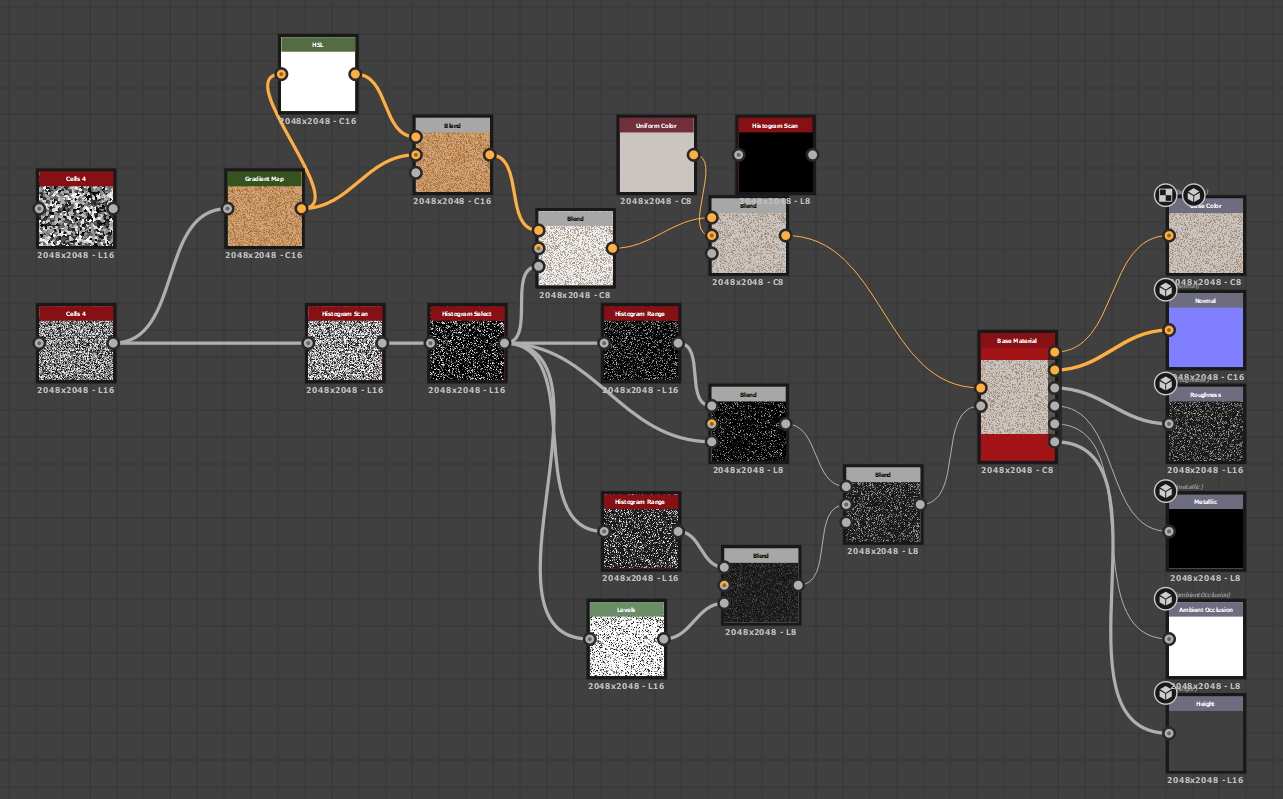Click the Levels node input connector

click(590, 638)
